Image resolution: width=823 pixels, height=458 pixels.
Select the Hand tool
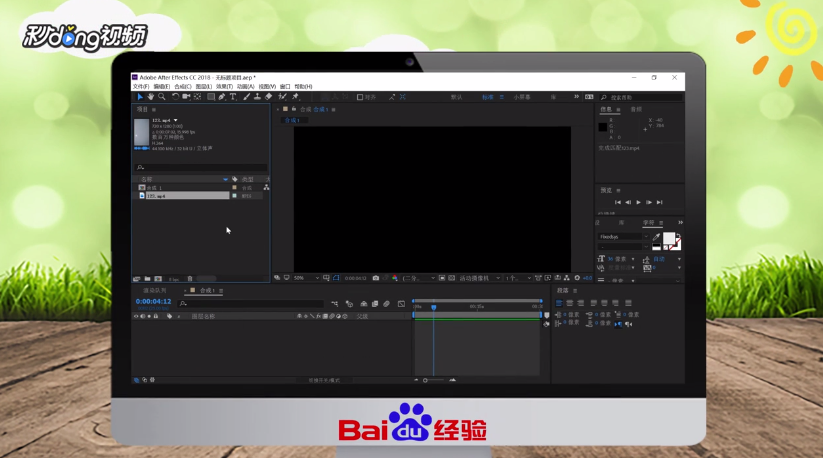tap(151, 97)
